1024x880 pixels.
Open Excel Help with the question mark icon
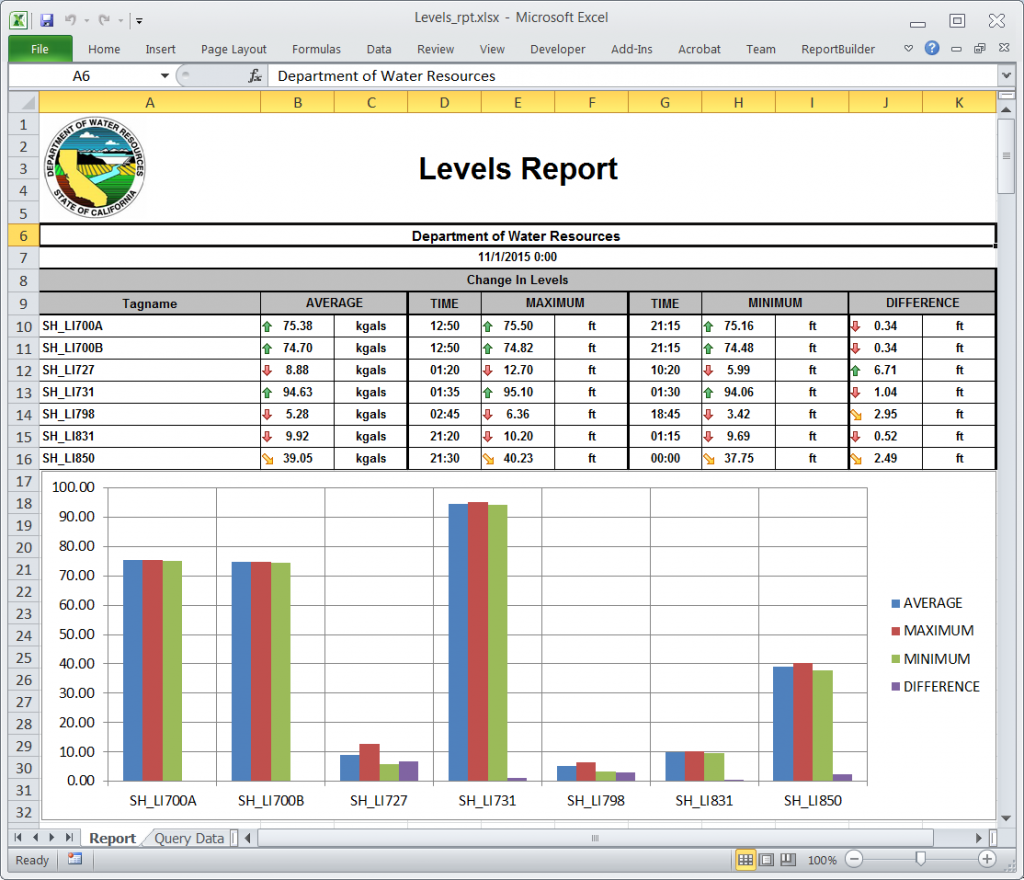931,47
